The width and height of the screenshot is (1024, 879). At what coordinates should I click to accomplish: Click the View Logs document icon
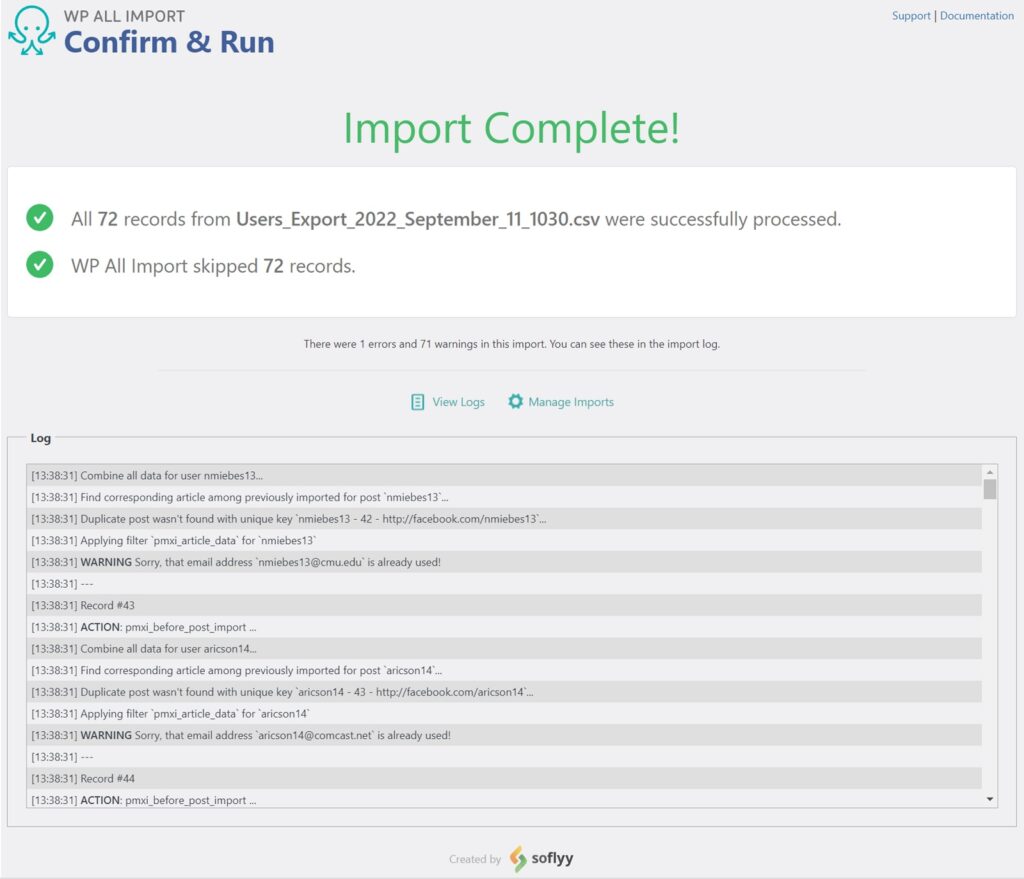[x=417, y=402]
